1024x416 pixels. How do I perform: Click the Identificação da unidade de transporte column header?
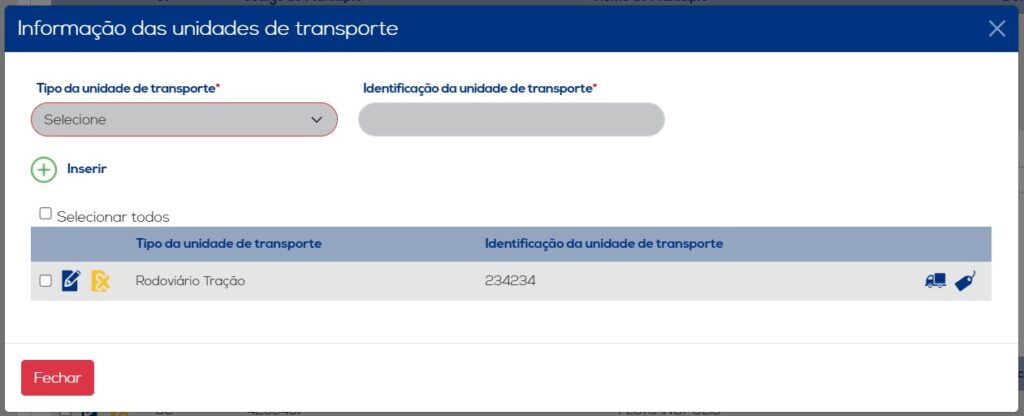[x=603, y=244]
